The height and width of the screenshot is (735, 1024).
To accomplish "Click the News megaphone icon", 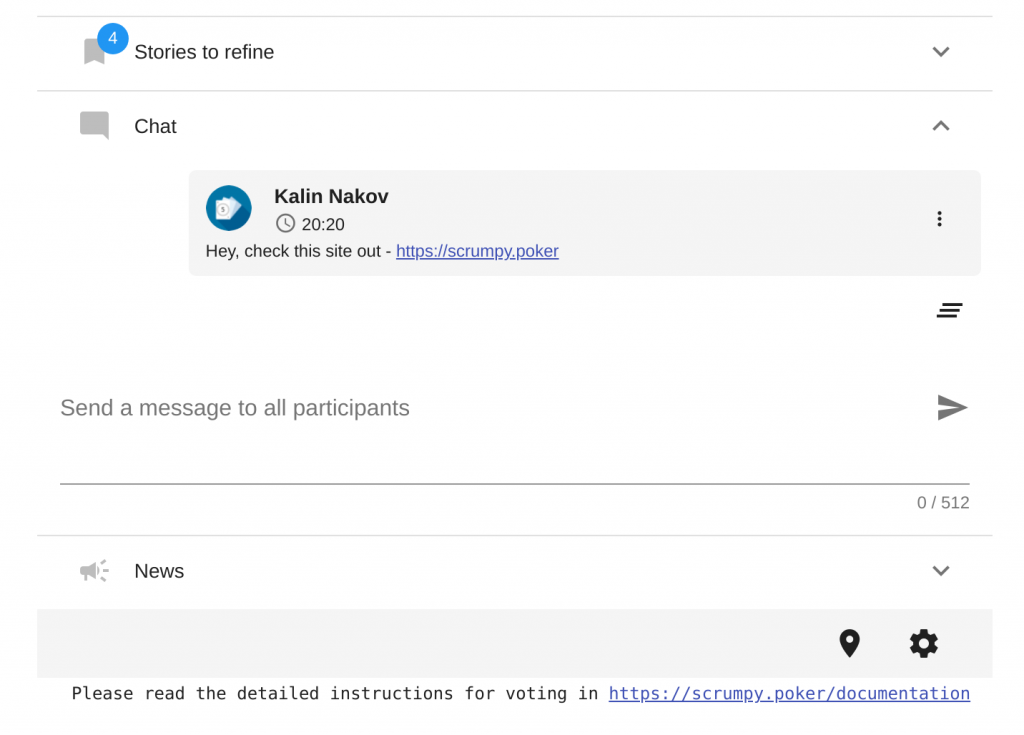I will coord(95,571).
